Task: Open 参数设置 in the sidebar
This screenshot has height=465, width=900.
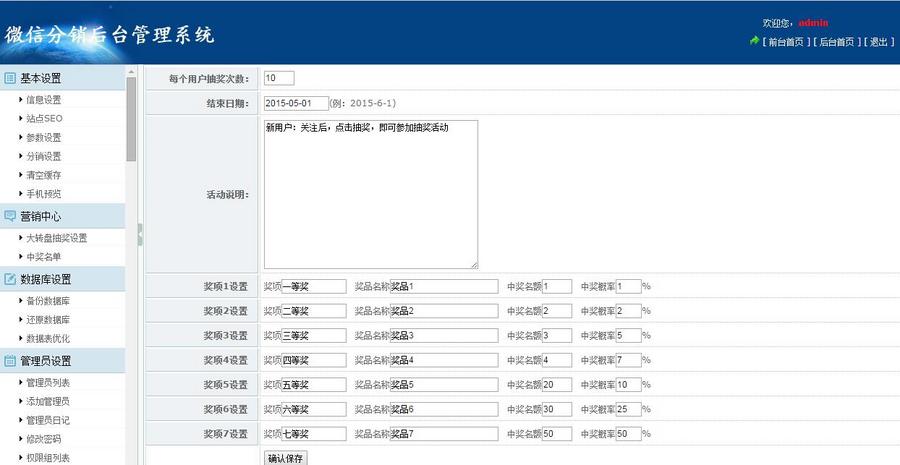Action: point(44,138)
